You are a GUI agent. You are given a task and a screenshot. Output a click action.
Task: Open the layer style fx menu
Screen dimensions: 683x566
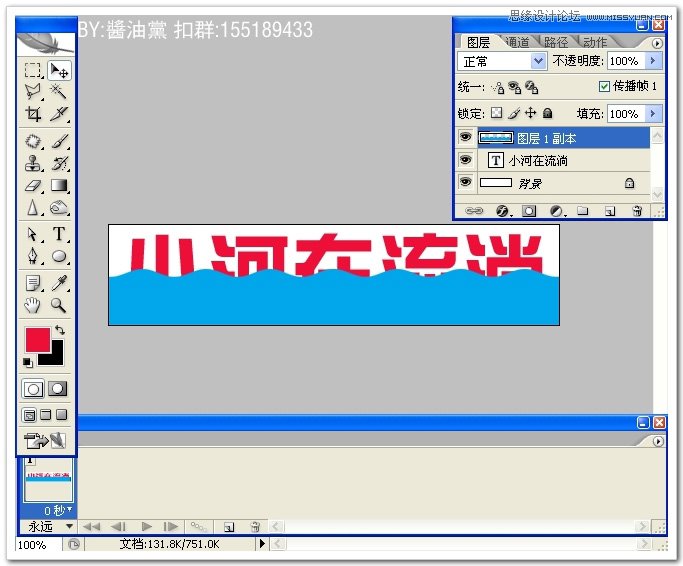(x=503, y=211)
